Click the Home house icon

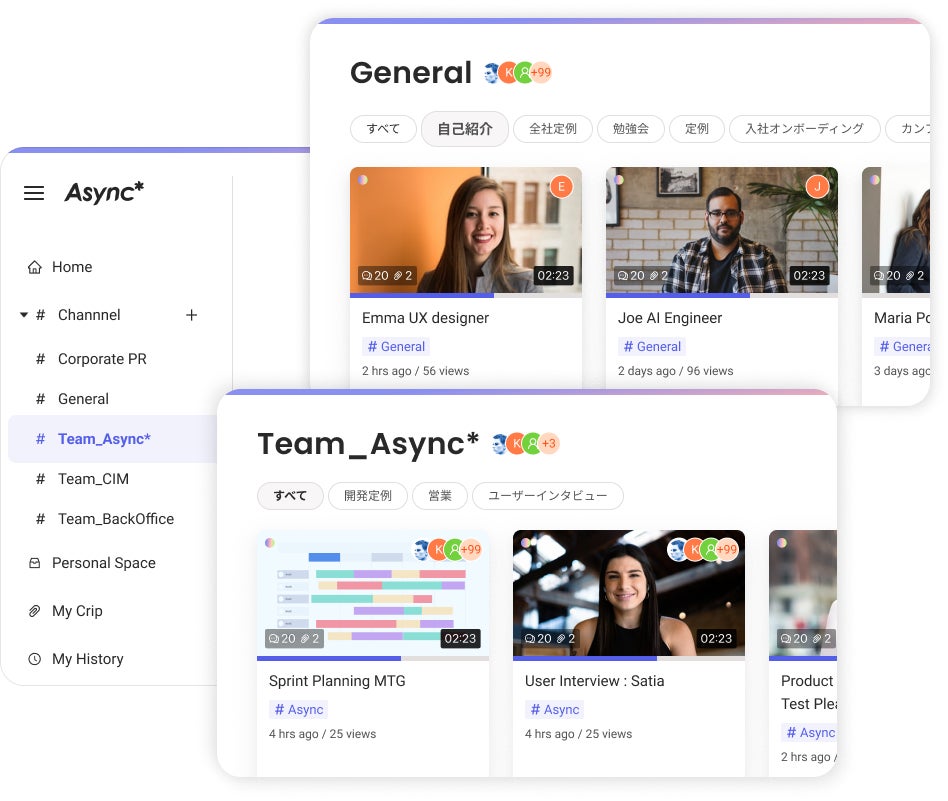(34, 267)
